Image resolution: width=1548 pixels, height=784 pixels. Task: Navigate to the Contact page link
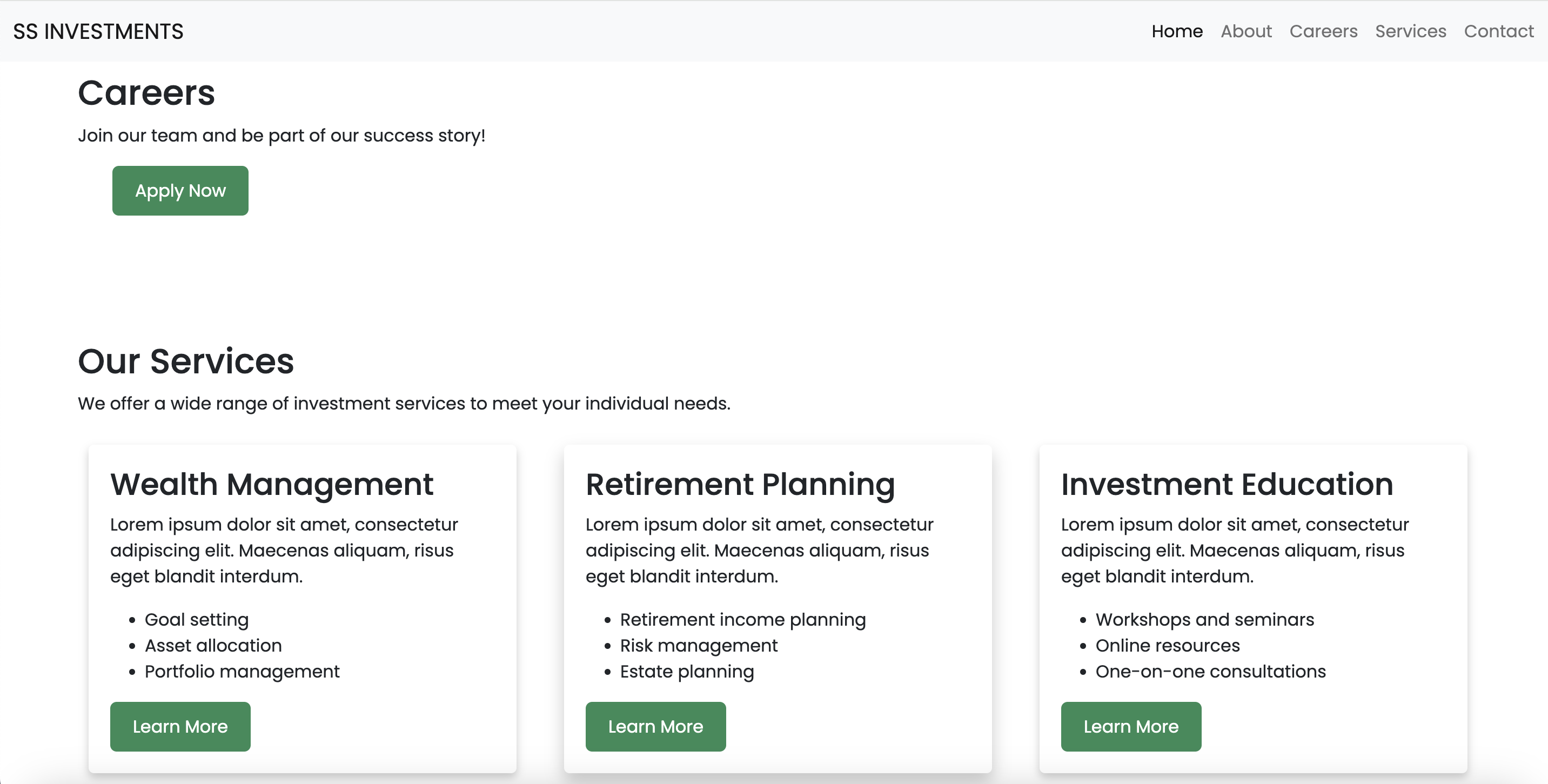(1498, 31)
